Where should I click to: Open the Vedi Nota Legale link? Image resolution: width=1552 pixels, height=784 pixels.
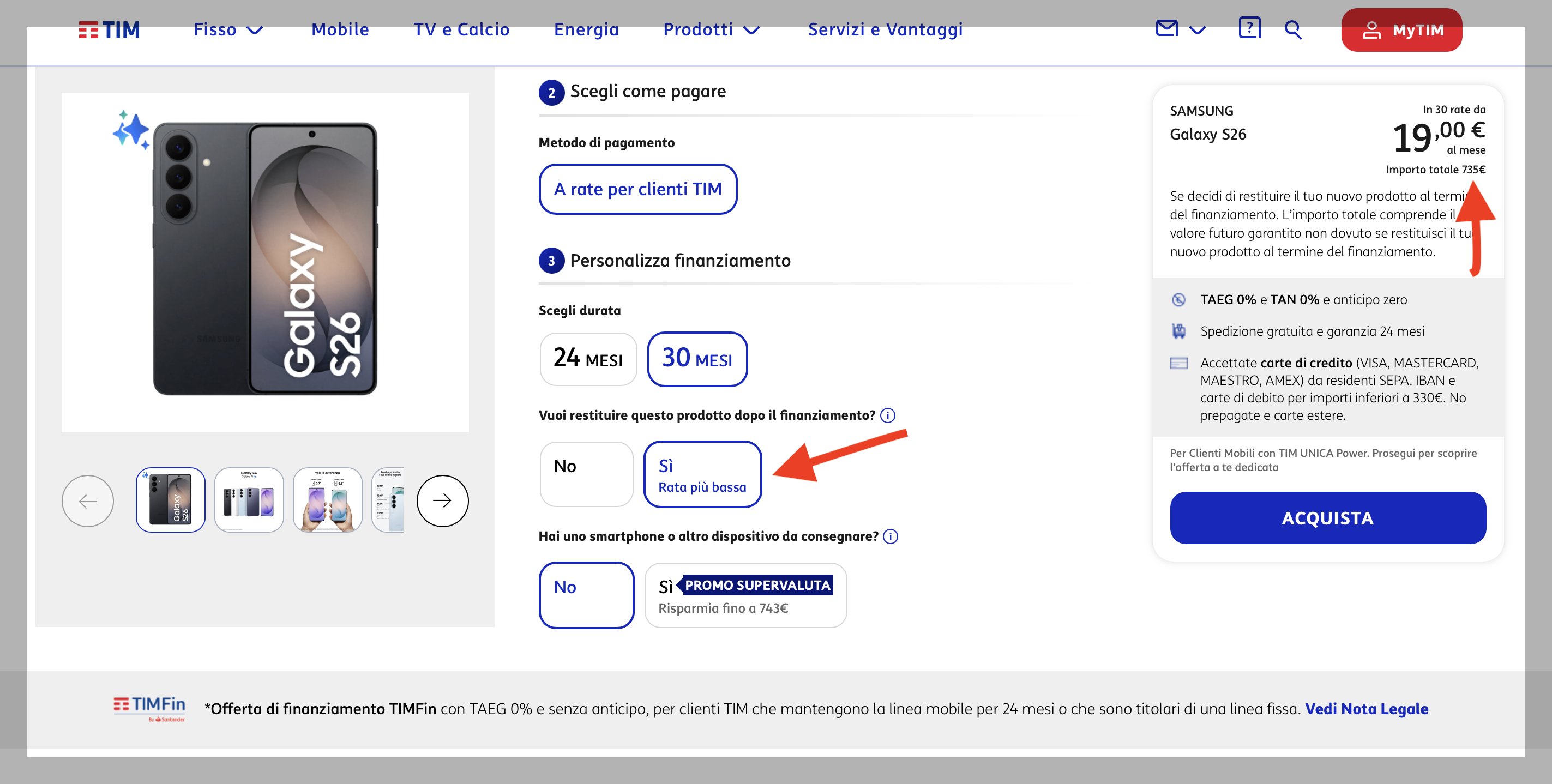1366,709
